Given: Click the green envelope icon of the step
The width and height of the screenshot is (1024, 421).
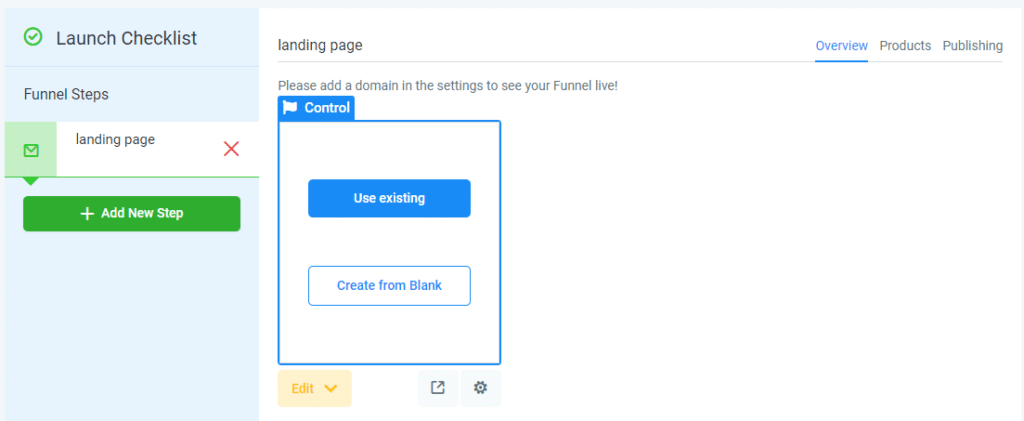Looking at the screenshot, I should (x=31, y=150).
